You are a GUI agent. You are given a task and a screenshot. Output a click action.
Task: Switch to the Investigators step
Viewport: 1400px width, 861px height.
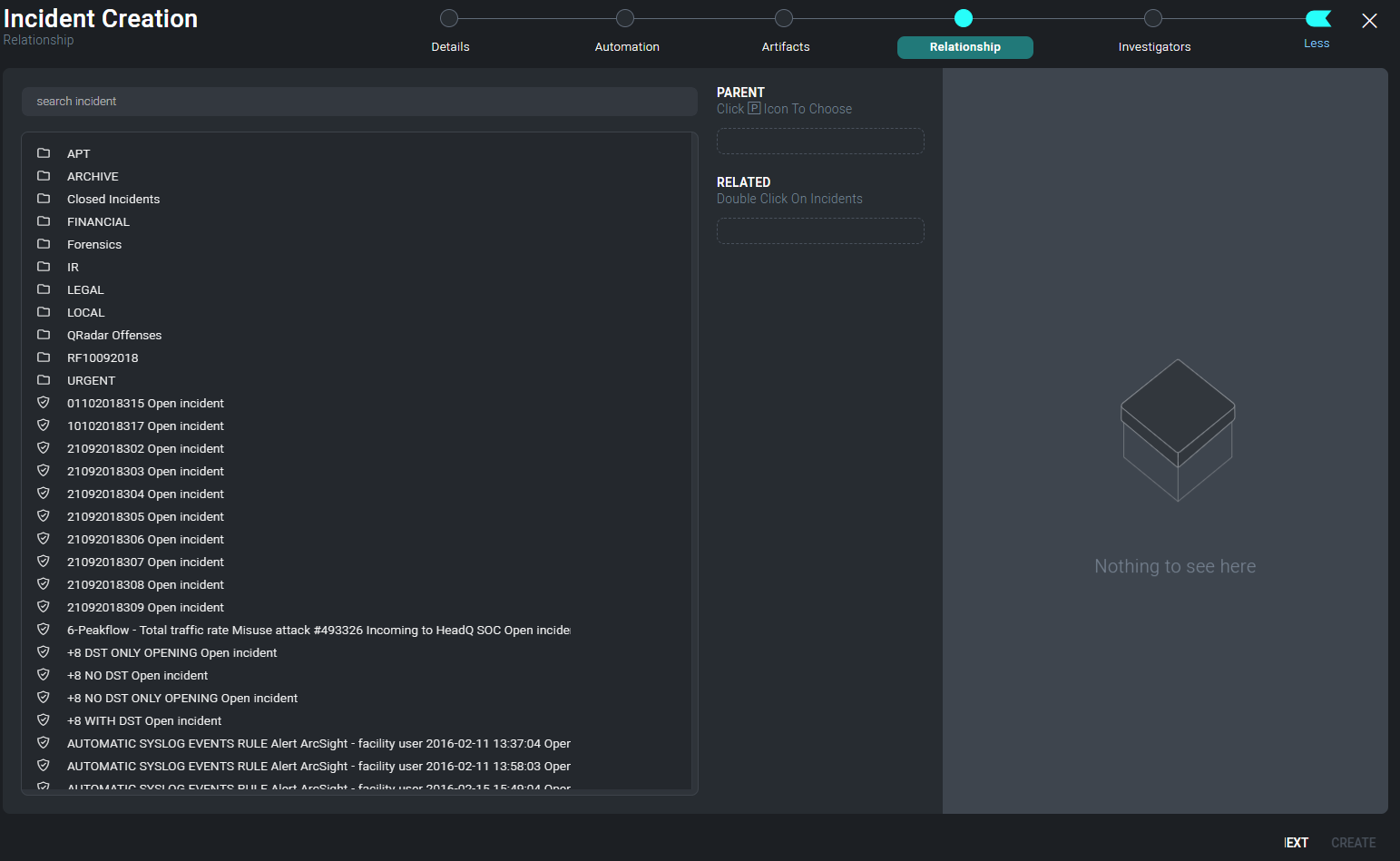[1154, 46]
